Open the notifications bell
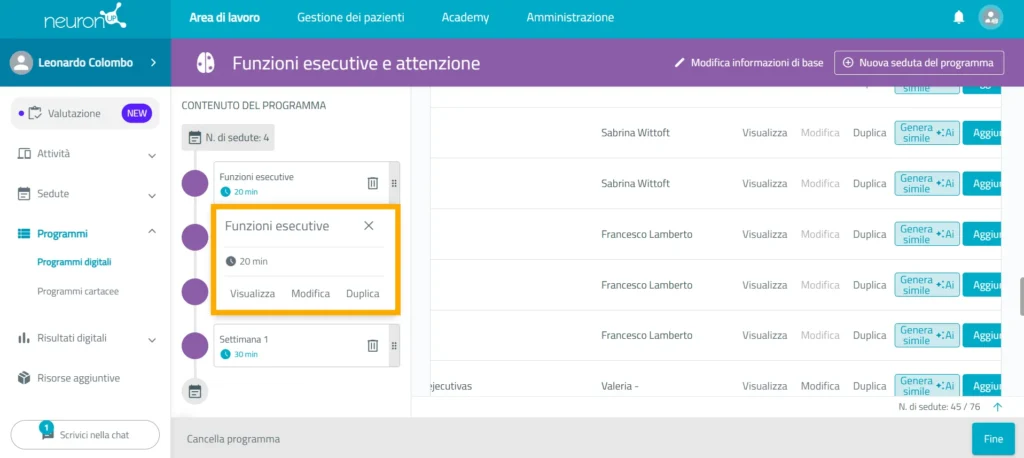This screenshot has height=458, width=1024. point(959,18)
